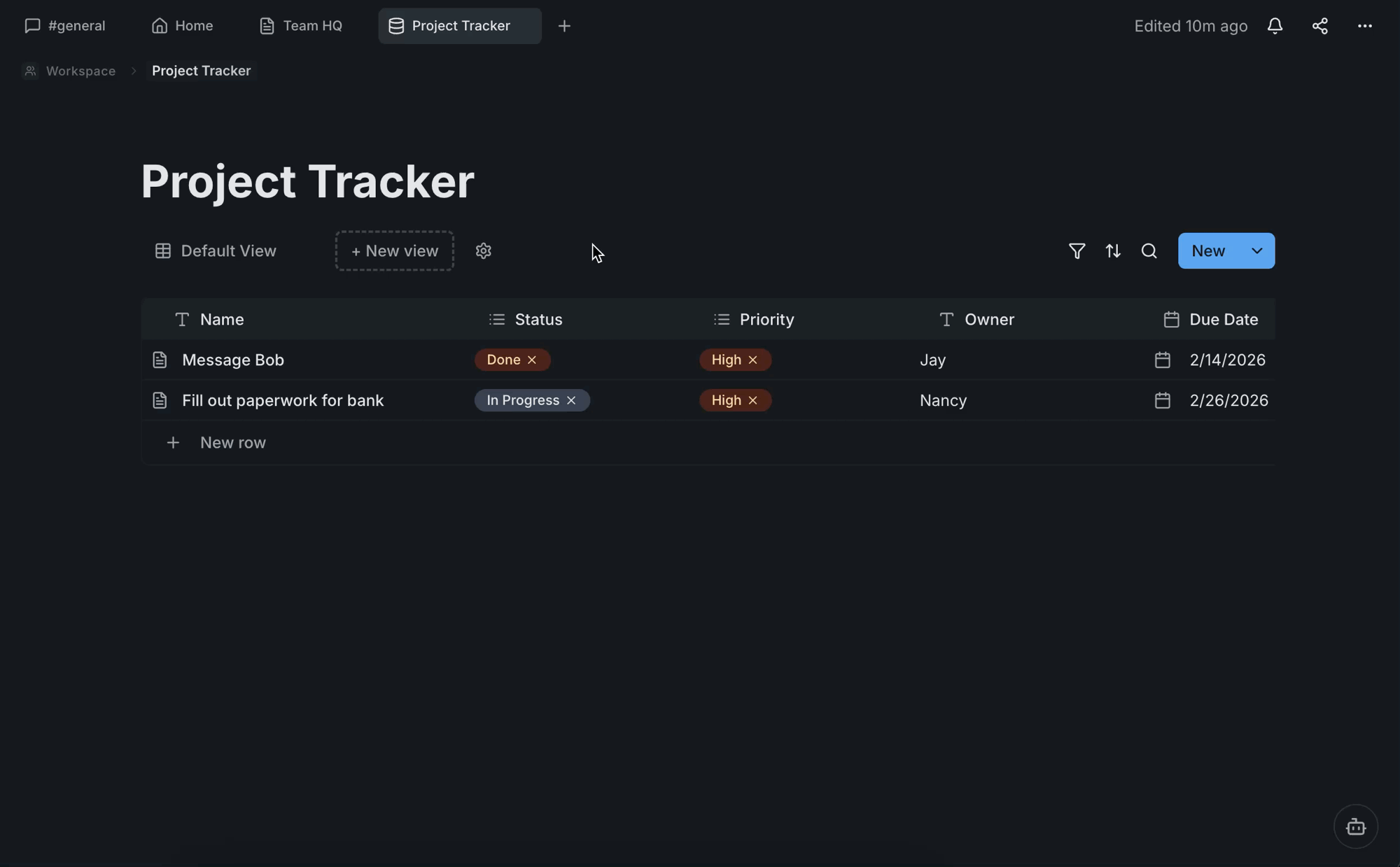
Task: Open the view settings gear icon
Action: pyautogui.click(x=483, y=251)
